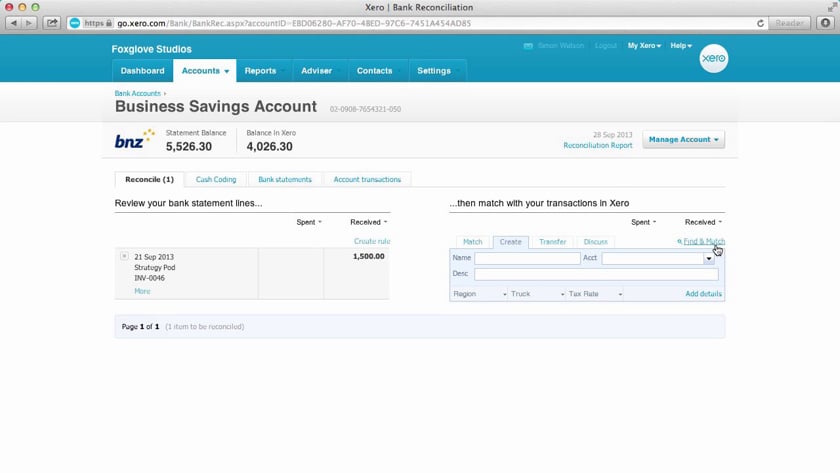Reload the page with refresh icon

pyautogui.click(x=760, y=23)
